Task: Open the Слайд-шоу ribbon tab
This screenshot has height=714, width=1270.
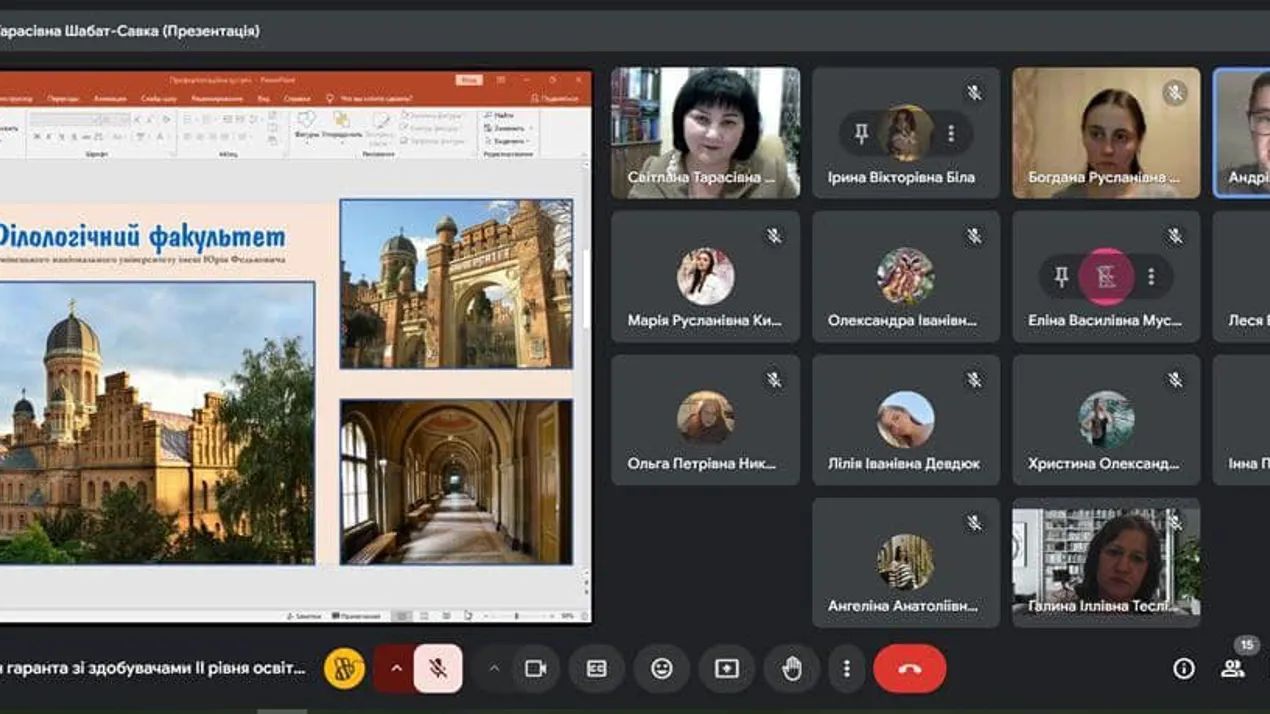Action: coord(159,99)
